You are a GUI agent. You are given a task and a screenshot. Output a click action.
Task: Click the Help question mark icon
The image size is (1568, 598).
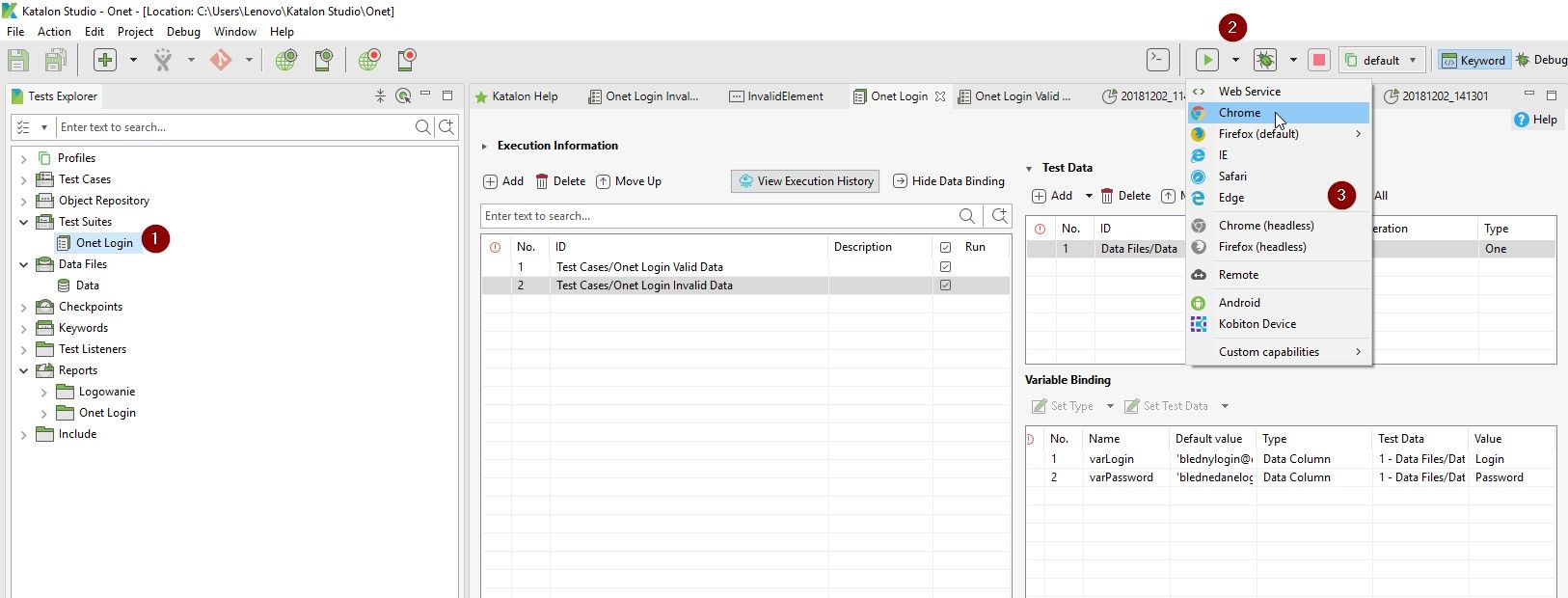(x=1522, y=120)
